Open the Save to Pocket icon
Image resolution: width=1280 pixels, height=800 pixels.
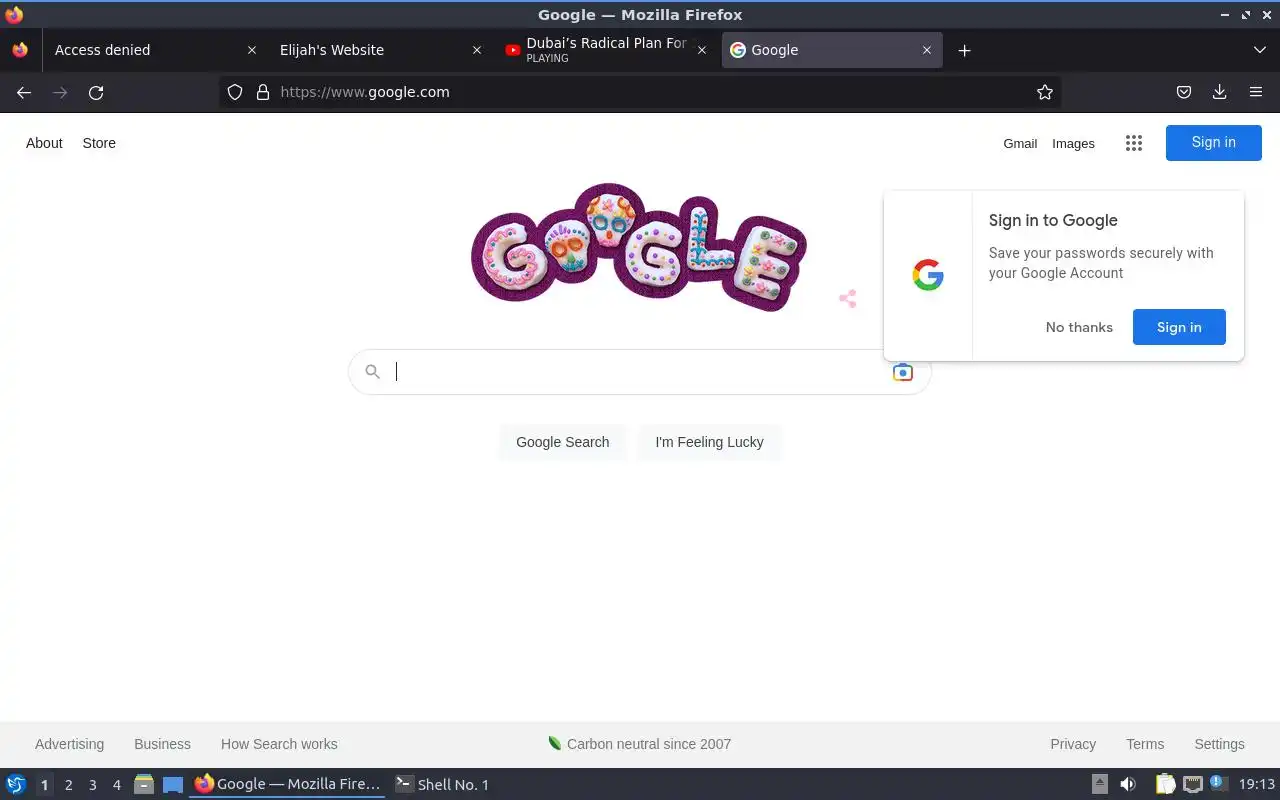(x=1184, y=92)
